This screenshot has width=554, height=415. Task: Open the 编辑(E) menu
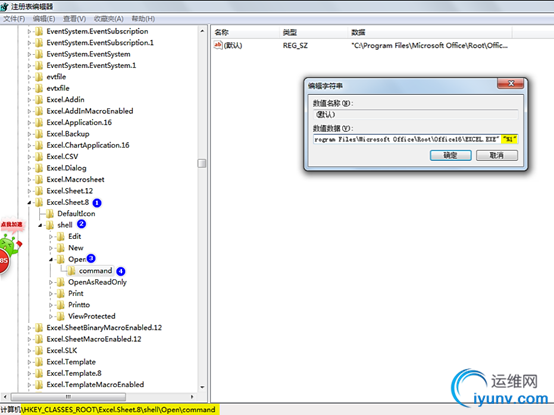click(x=44, y=19)
